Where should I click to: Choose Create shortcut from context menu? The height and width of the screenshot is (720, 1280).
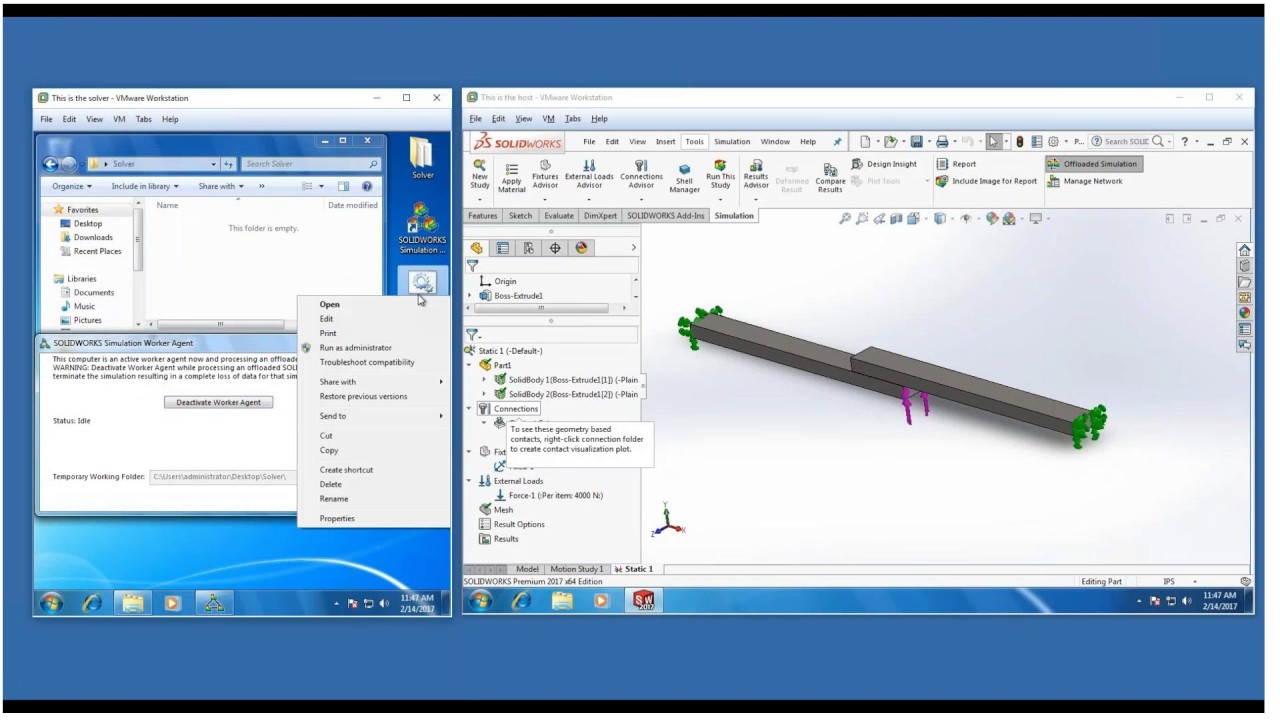pyautogui.click(x=346, y=470)
